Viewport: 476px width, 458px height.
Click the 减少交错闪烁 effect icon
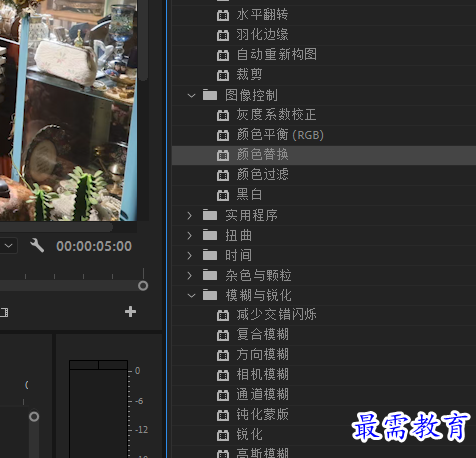point(223,315)
